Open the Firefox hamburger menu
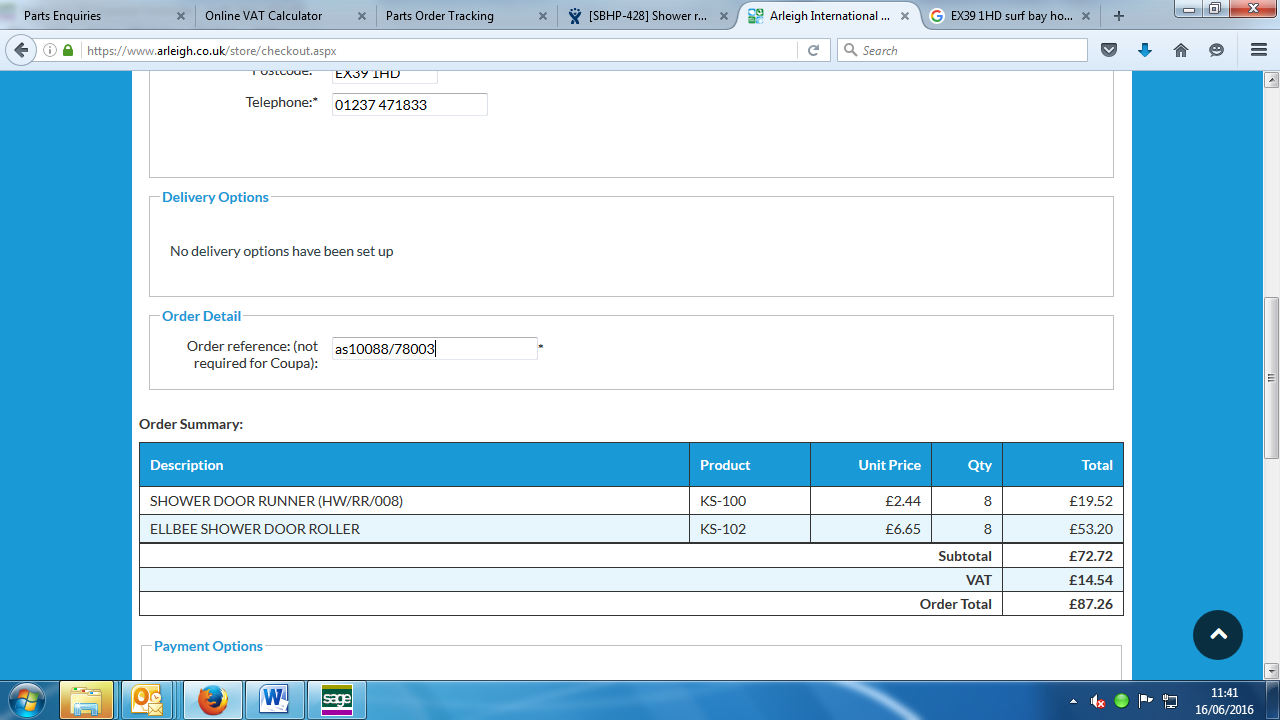 1258,50
